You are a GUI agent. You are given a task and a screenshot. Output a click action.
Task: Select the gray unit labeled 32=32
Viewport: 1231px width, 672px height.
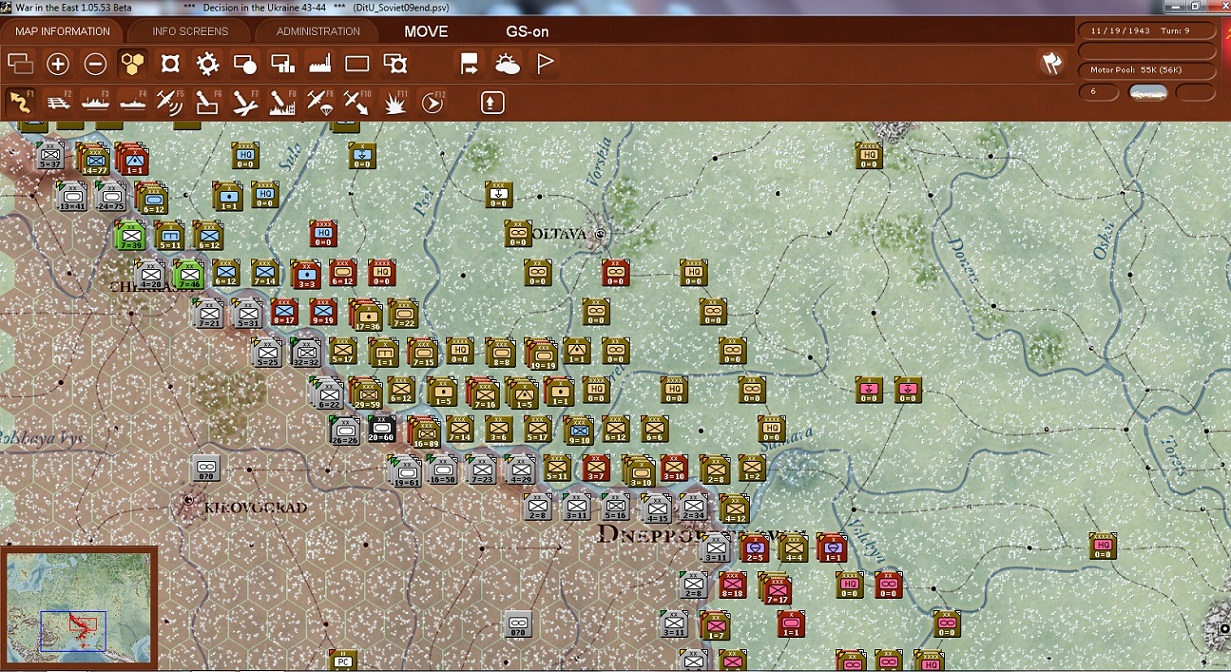click(306, 352)
